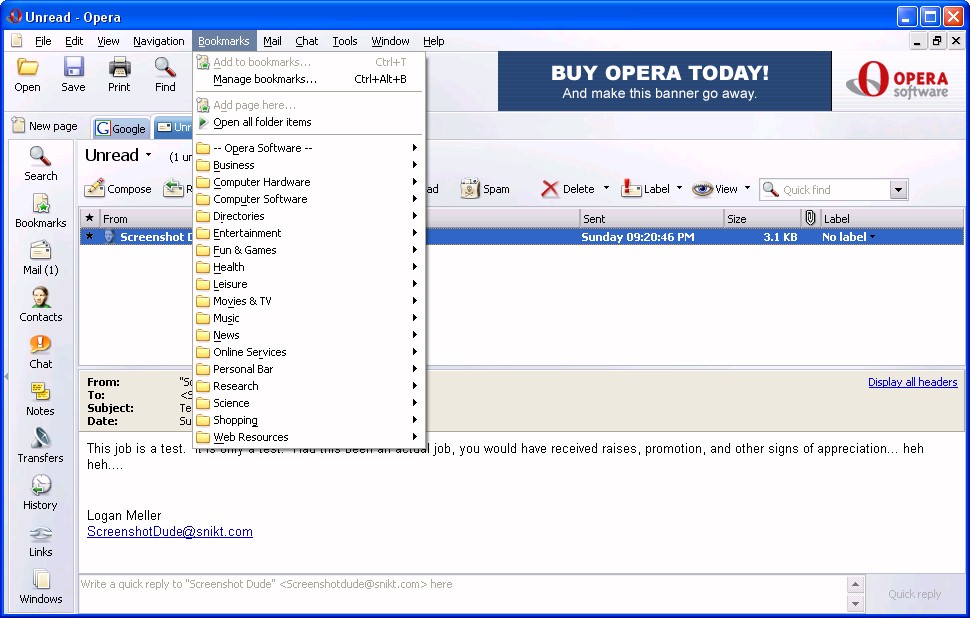Open the ScreenshotDude@snikt.com email link
This screenshot has height=618, width=970.
169,532
